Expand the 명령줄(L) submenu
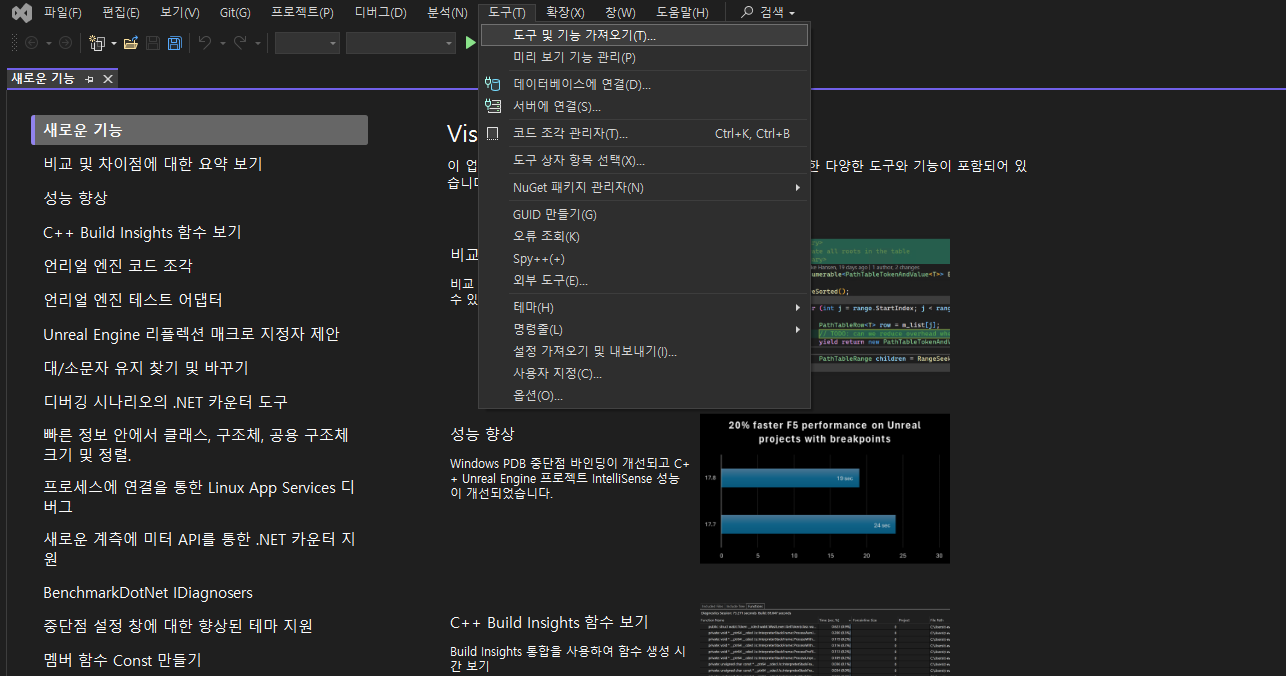 (643, 329)
